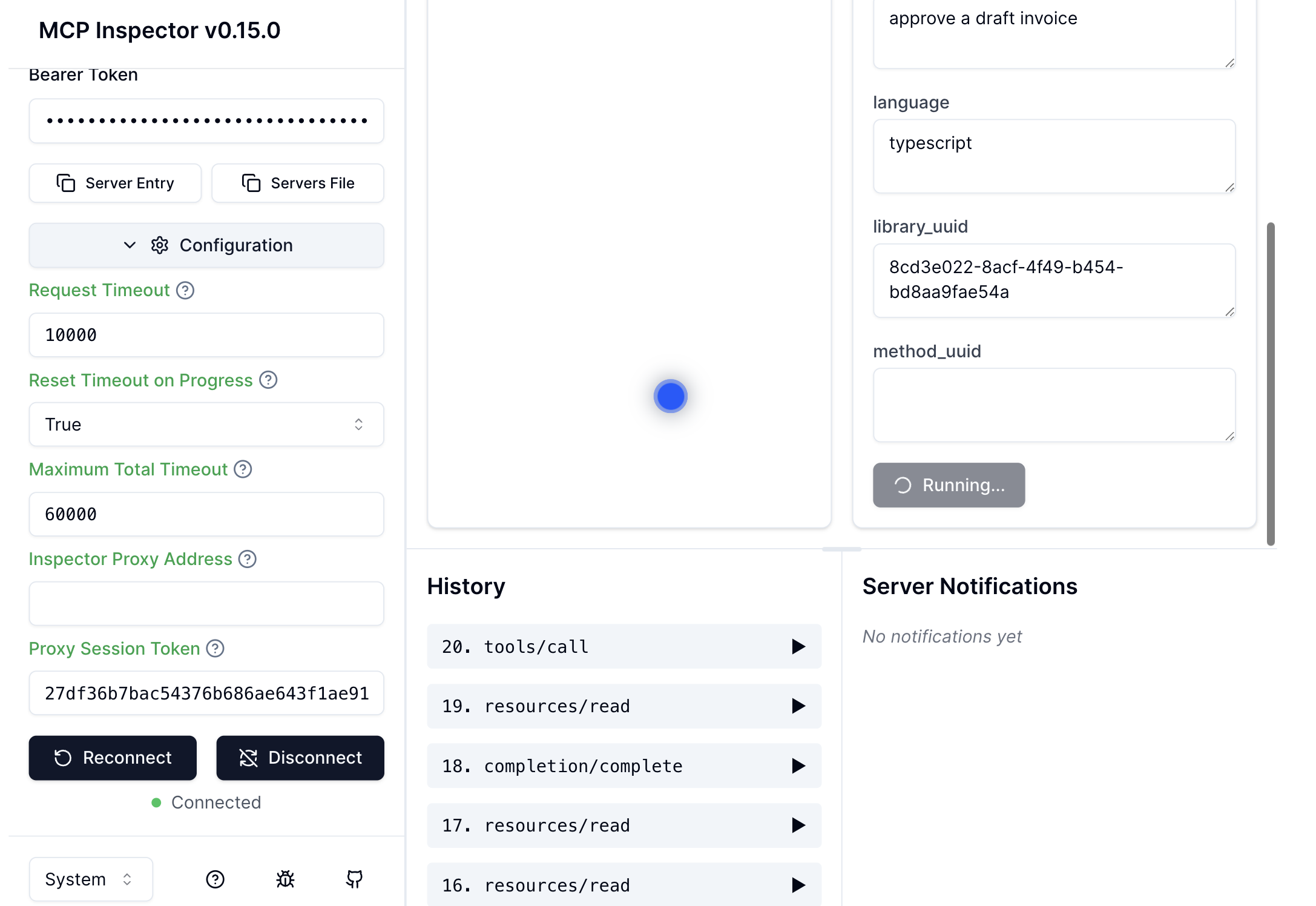1316x906 pixels.
Task: Expand history entry 19 resources/read
Action: pos(624,706)
